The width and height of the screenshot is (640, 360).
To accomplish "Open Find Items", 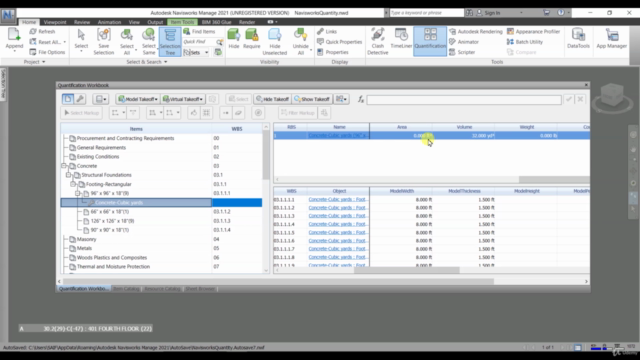I will [x=199, y=31].
